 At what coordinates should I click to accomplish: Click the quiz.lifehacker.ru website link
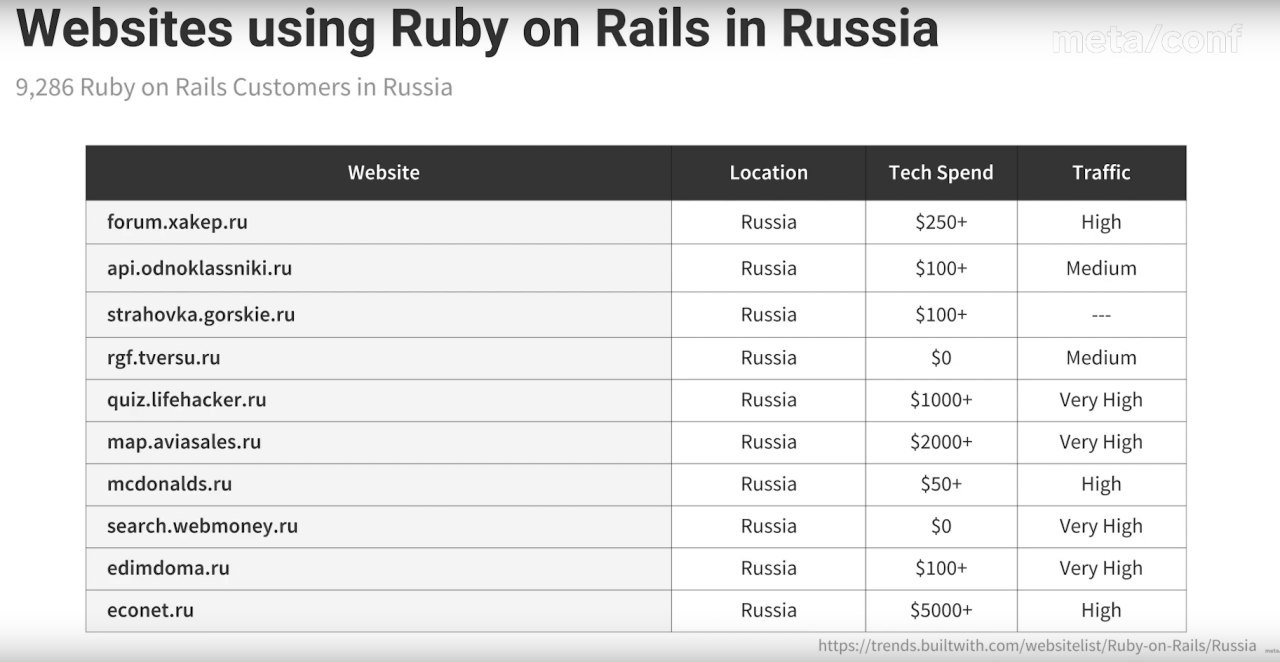(186, 400)
